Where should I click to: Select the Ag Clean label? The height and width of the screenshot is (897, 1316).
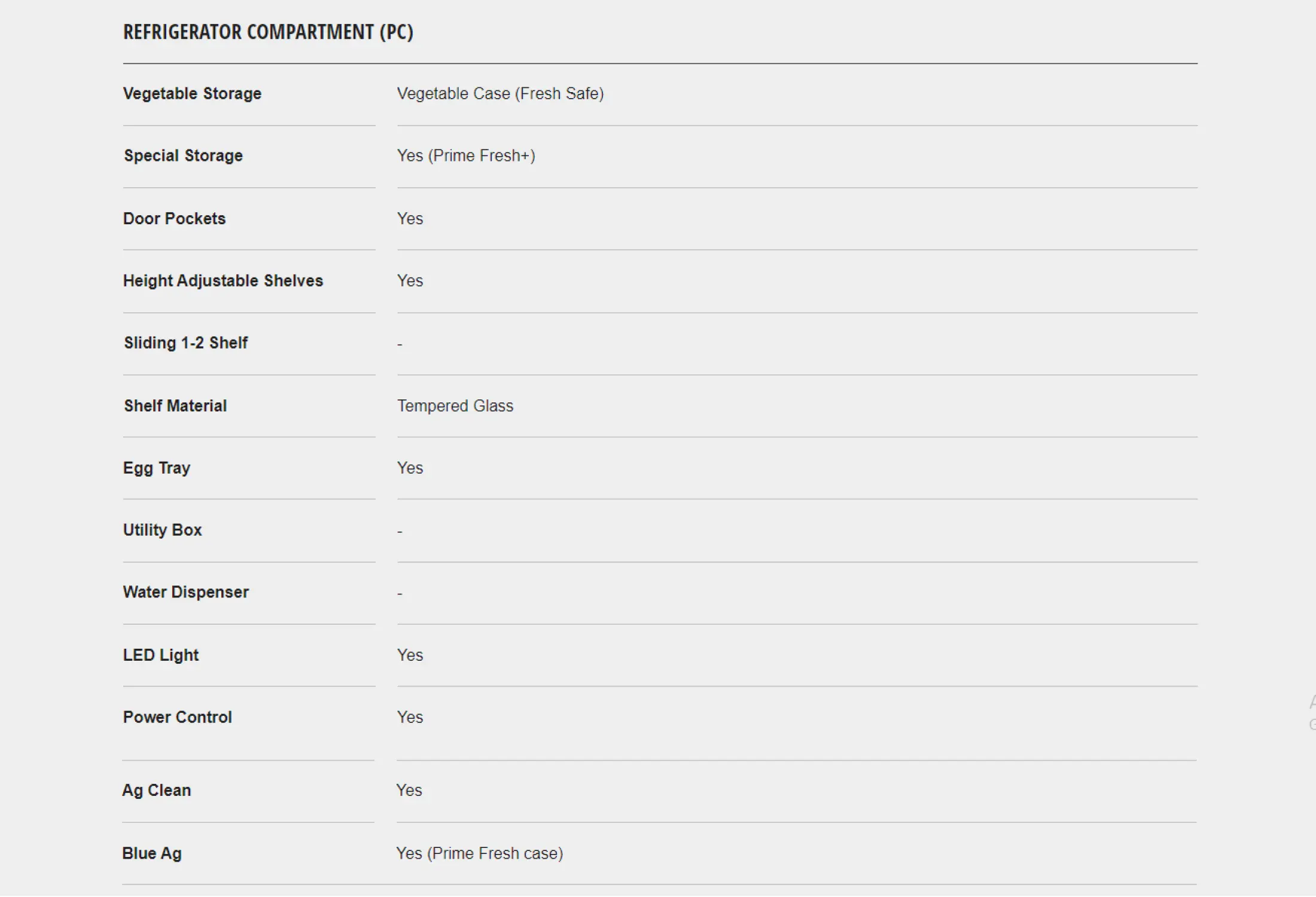click(156, 791)
